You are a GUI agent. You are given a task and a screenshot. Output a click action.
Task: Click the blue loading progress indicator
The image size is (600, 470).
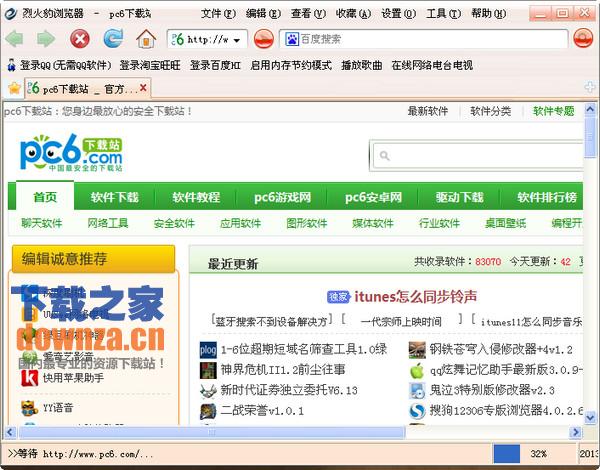click(x=507, y=454)
